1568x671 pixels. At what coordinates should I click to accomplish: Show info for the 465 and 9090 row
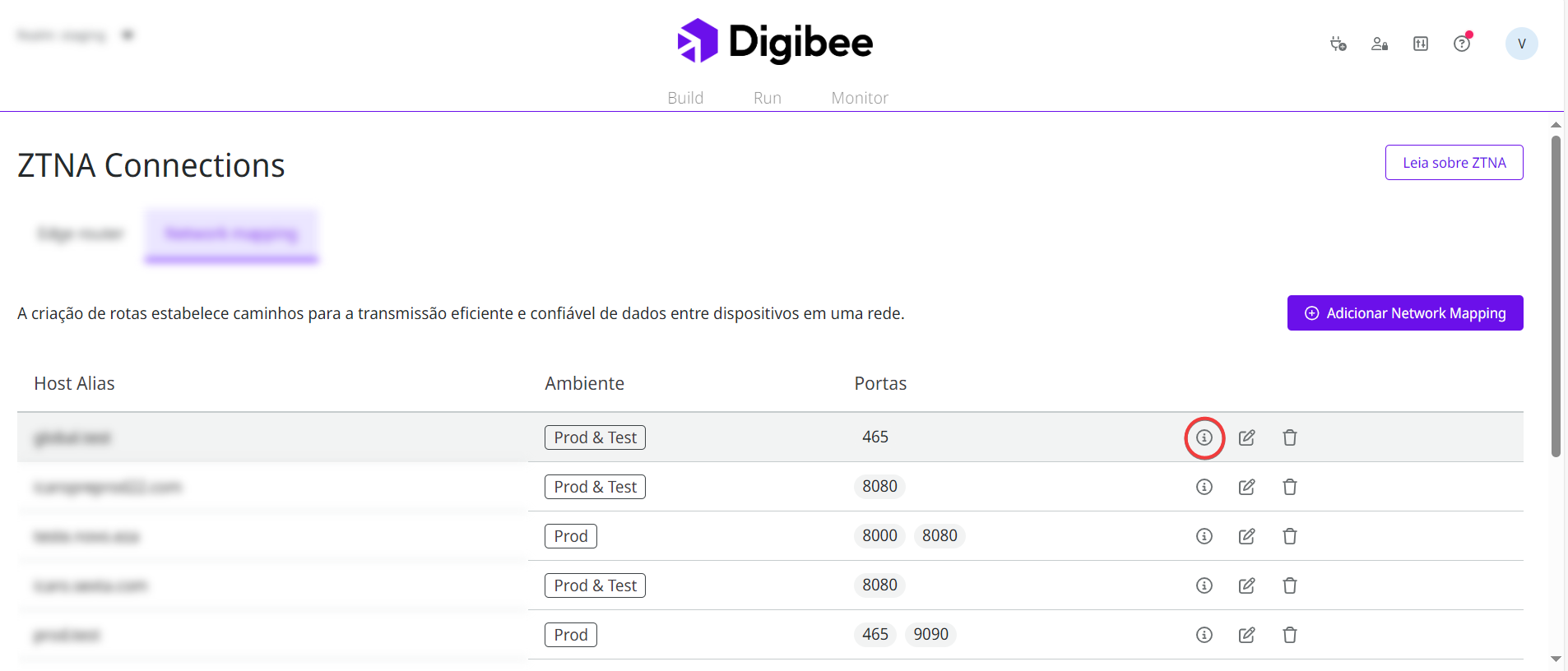click(1204, 635)
